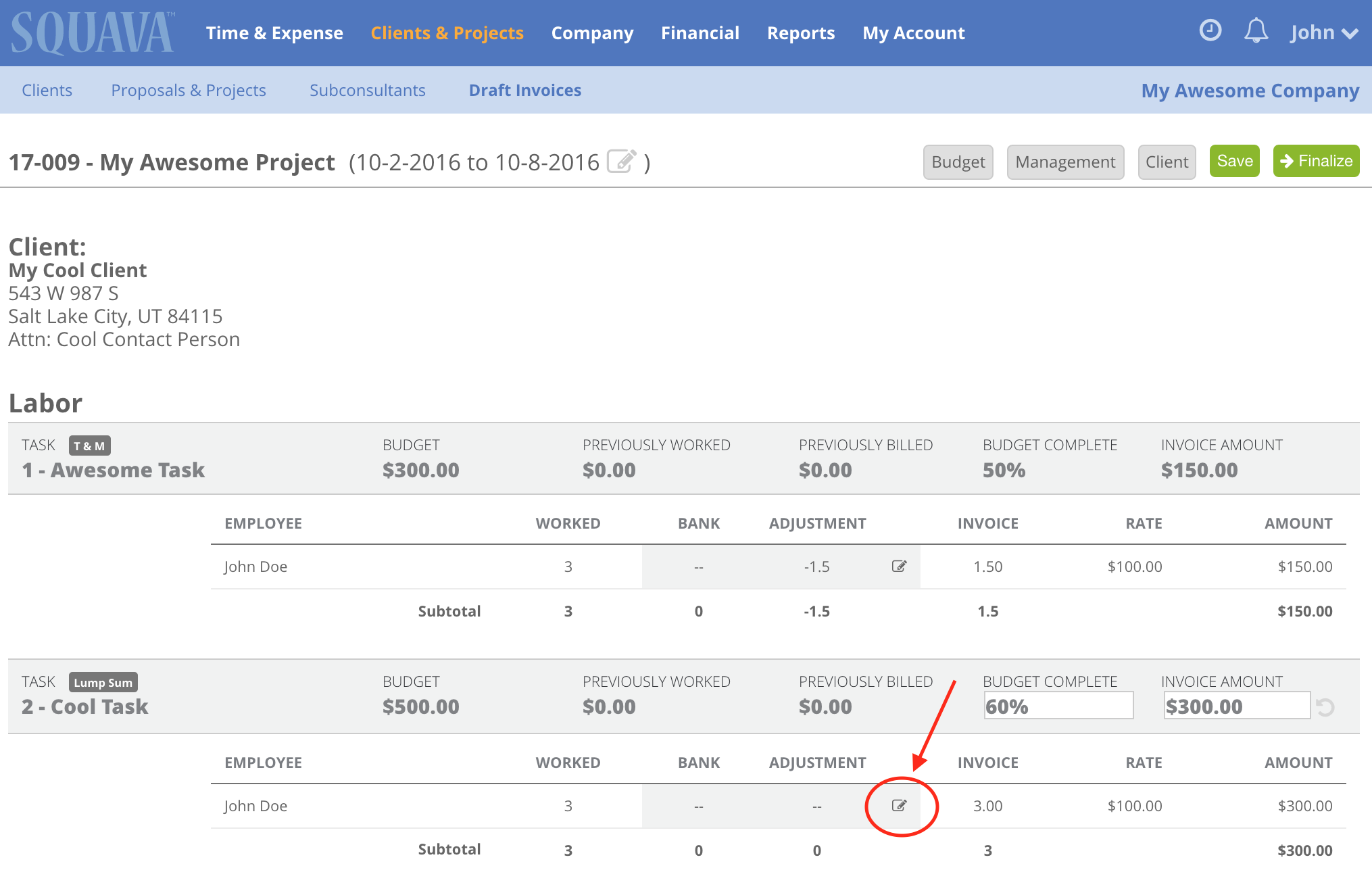Screen dimensions: 1372x891
Task: Open Time & Expense menu
Action: coord(274,33)
